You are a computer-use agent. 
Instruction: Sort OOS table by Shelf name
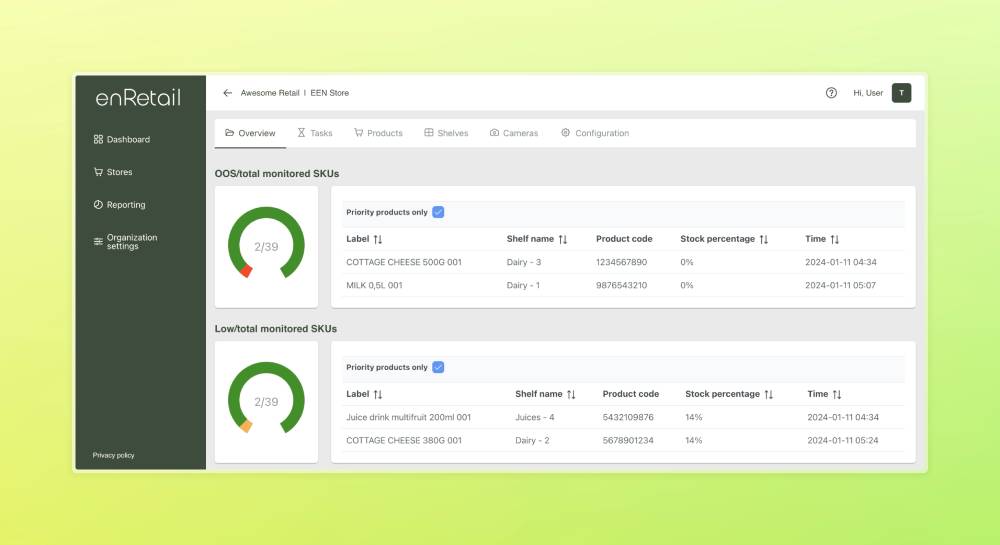562,239
